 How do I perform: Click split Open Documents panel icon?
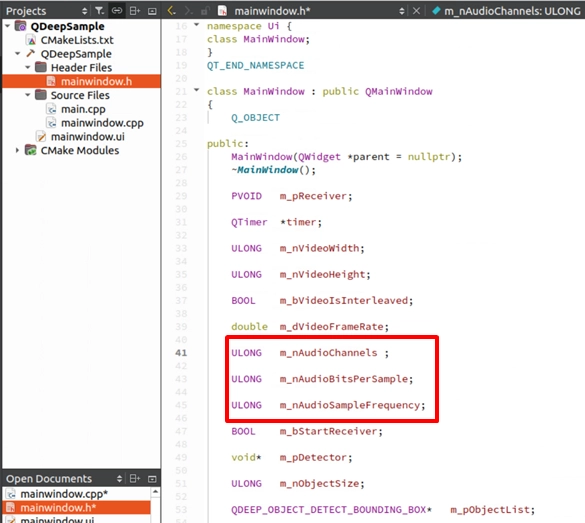(135, 478)
